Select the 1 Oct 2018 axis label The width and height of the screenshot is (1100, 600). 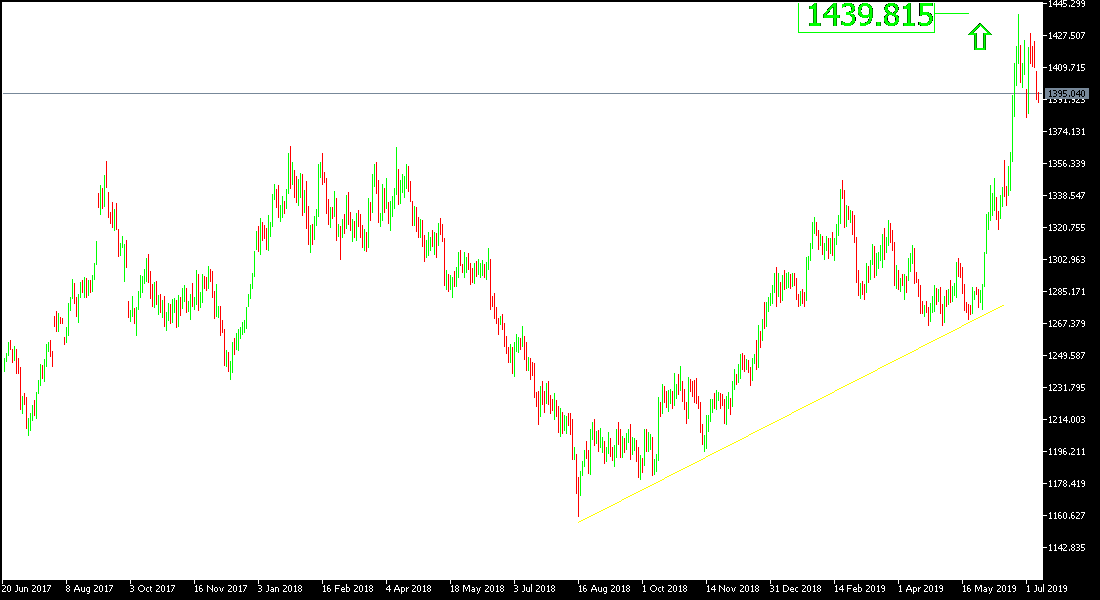(666, 590)
